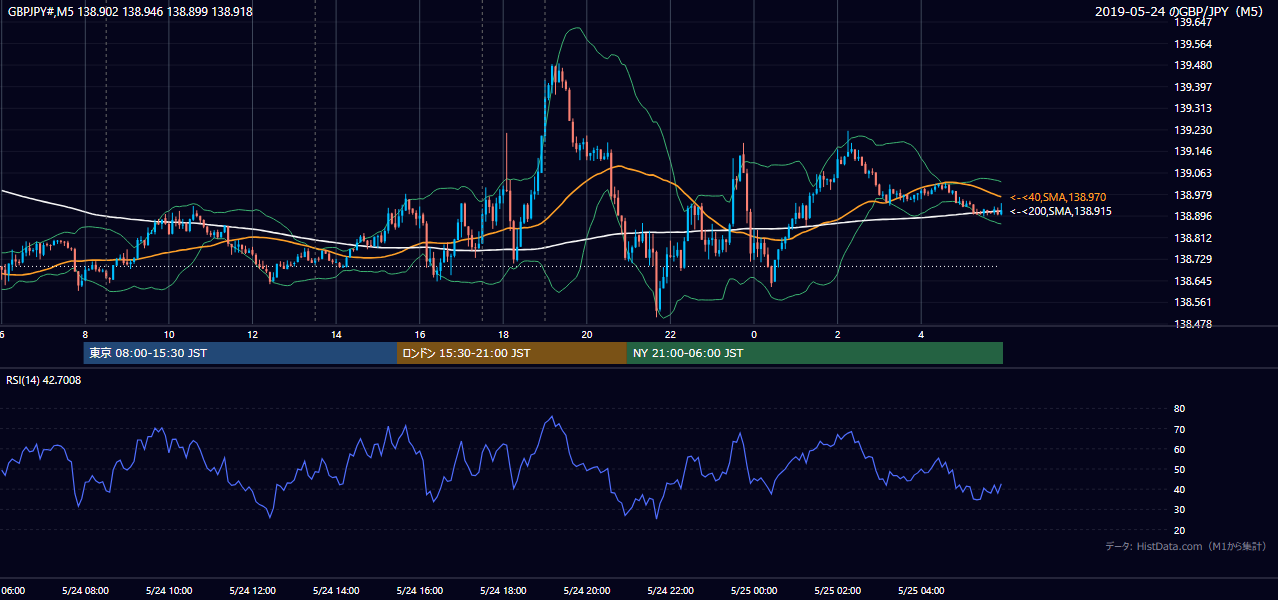Screen dimensions: 1278x600
Task: Click the 5/24 20:00 date label
Action: (x=587, y=591)
